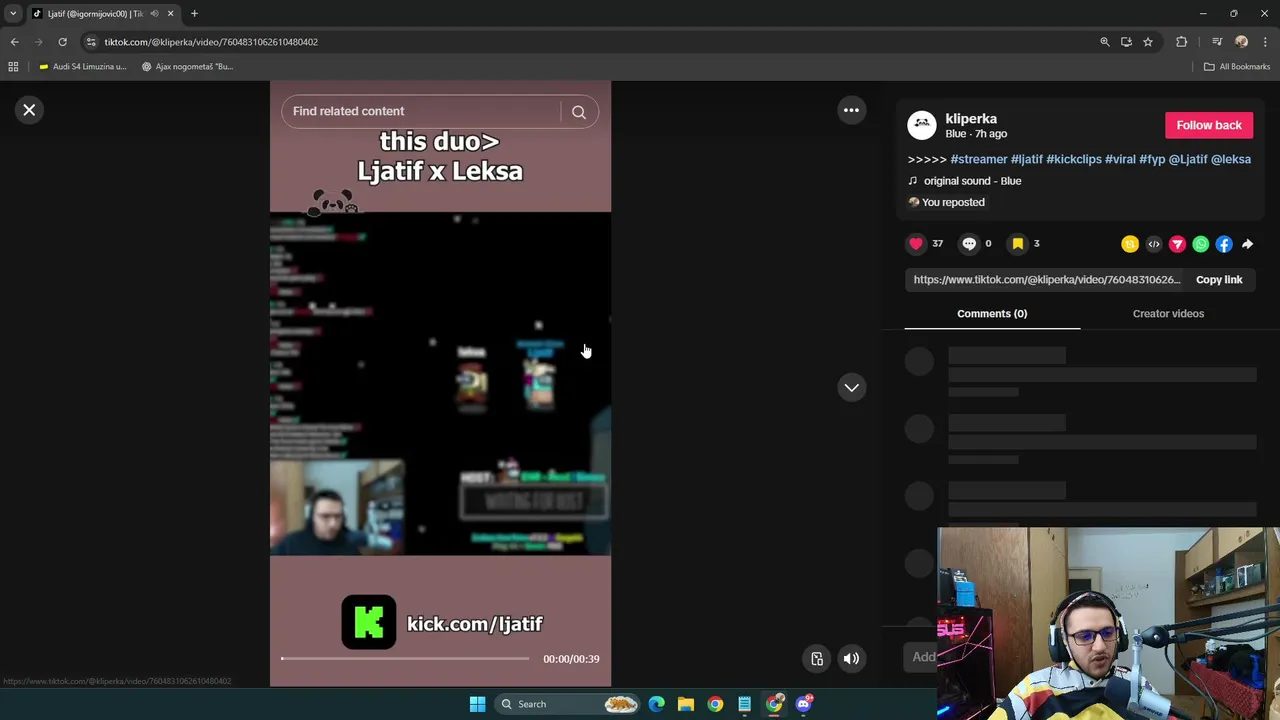
Task: Send to friends via red paper-plane icon
Action: tap(1177, 244)
